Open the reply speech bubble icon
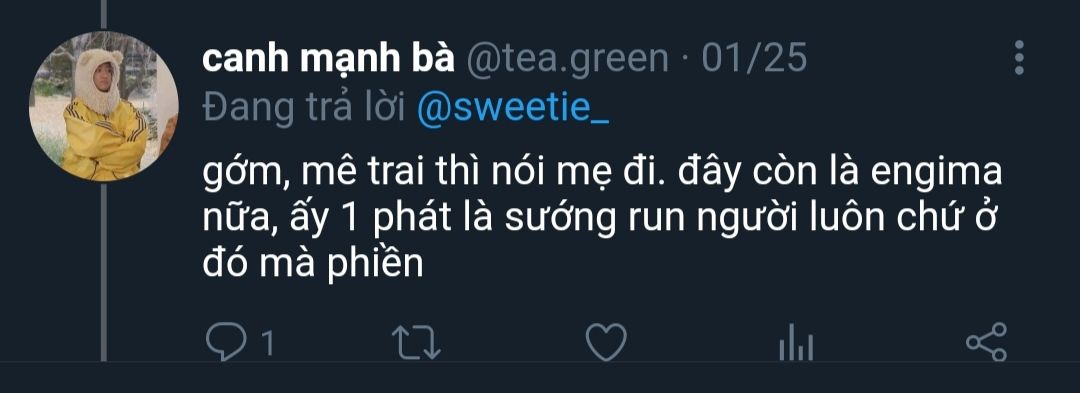 (226, 342)
